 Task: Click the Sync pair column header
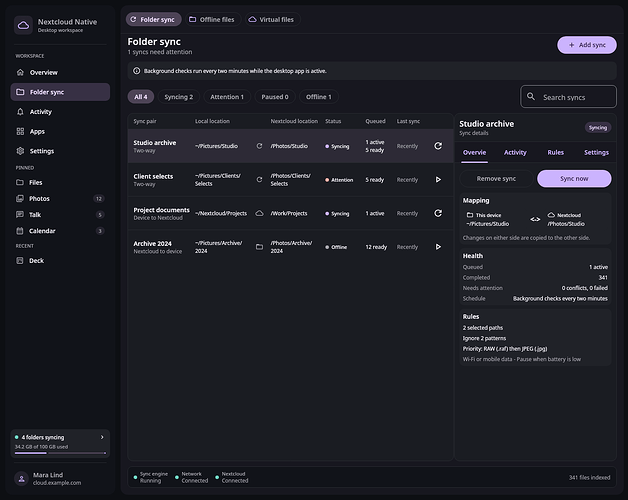pos(145,121)
